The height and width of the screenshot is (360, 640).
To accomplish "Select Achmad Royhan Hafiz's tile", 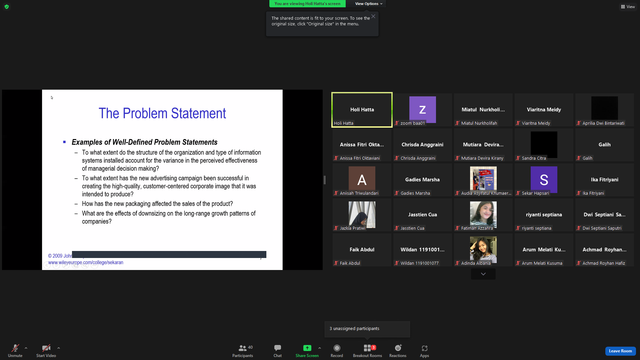I will tap(604, 250).
